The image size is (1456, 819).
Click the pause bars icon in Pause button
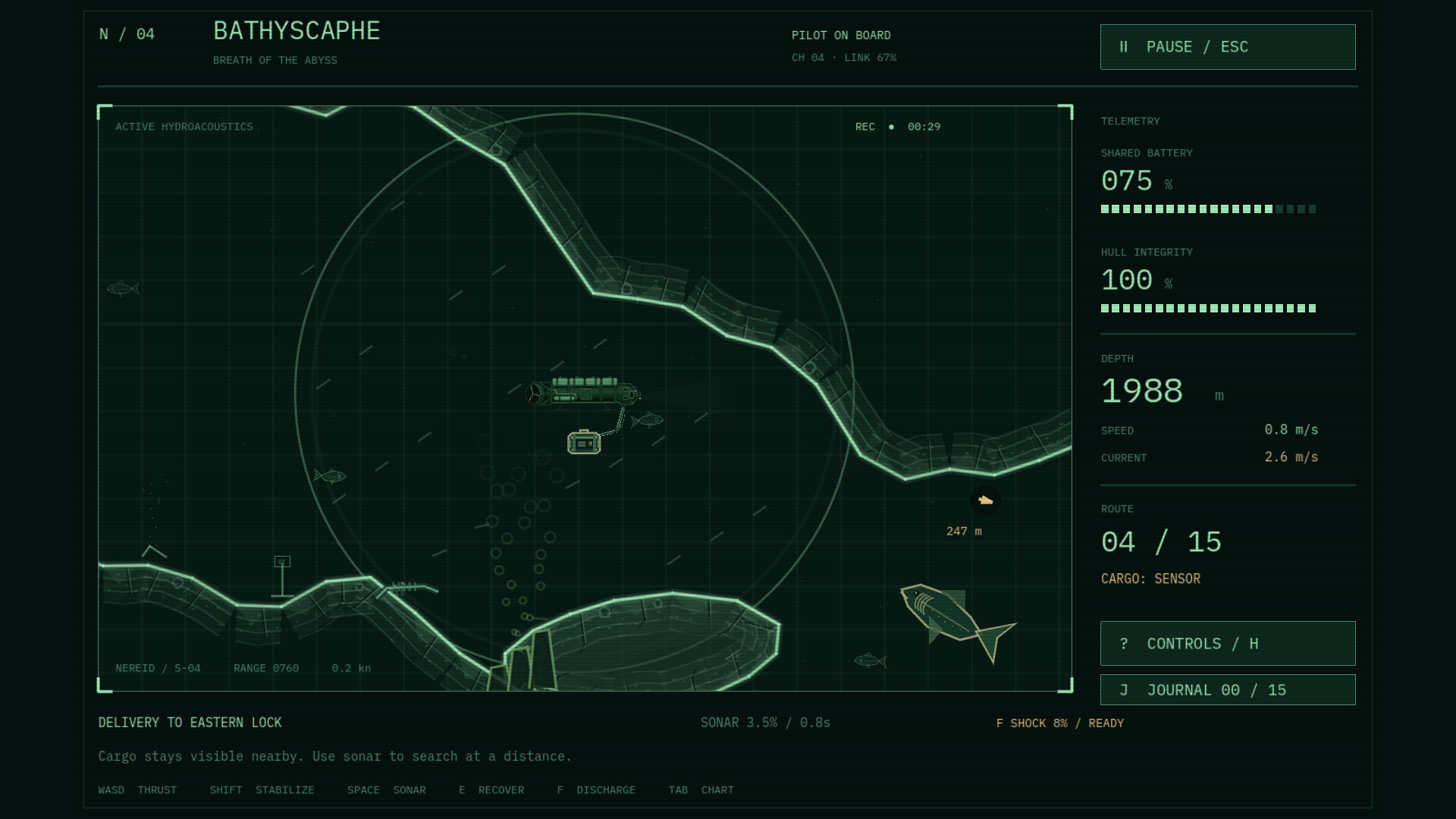coord(1124,47)
